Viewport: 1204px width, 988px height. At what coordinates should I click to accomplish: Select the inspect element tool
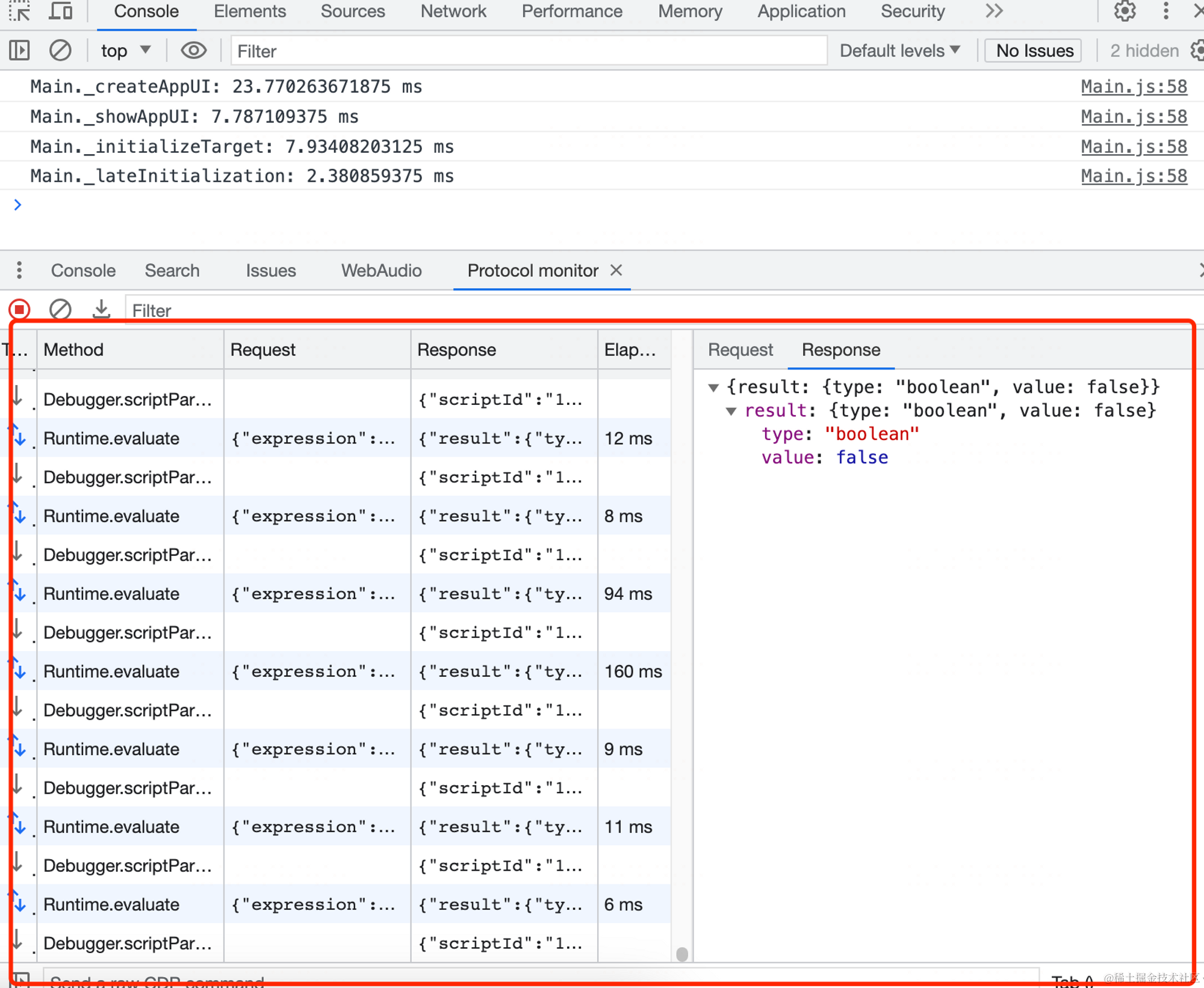coord(19,11)
